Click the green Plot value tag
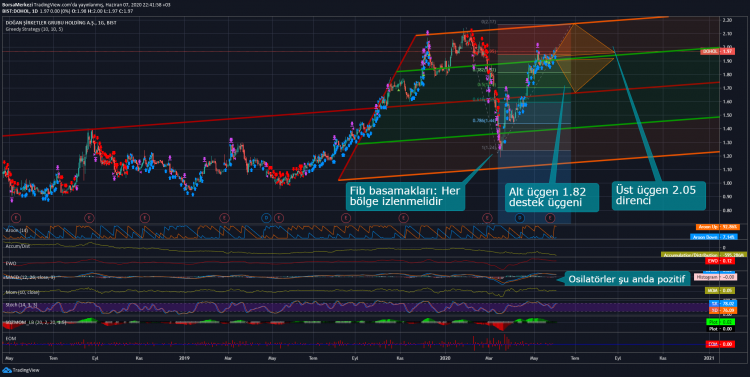750x377 pixels. pos(720,322)
